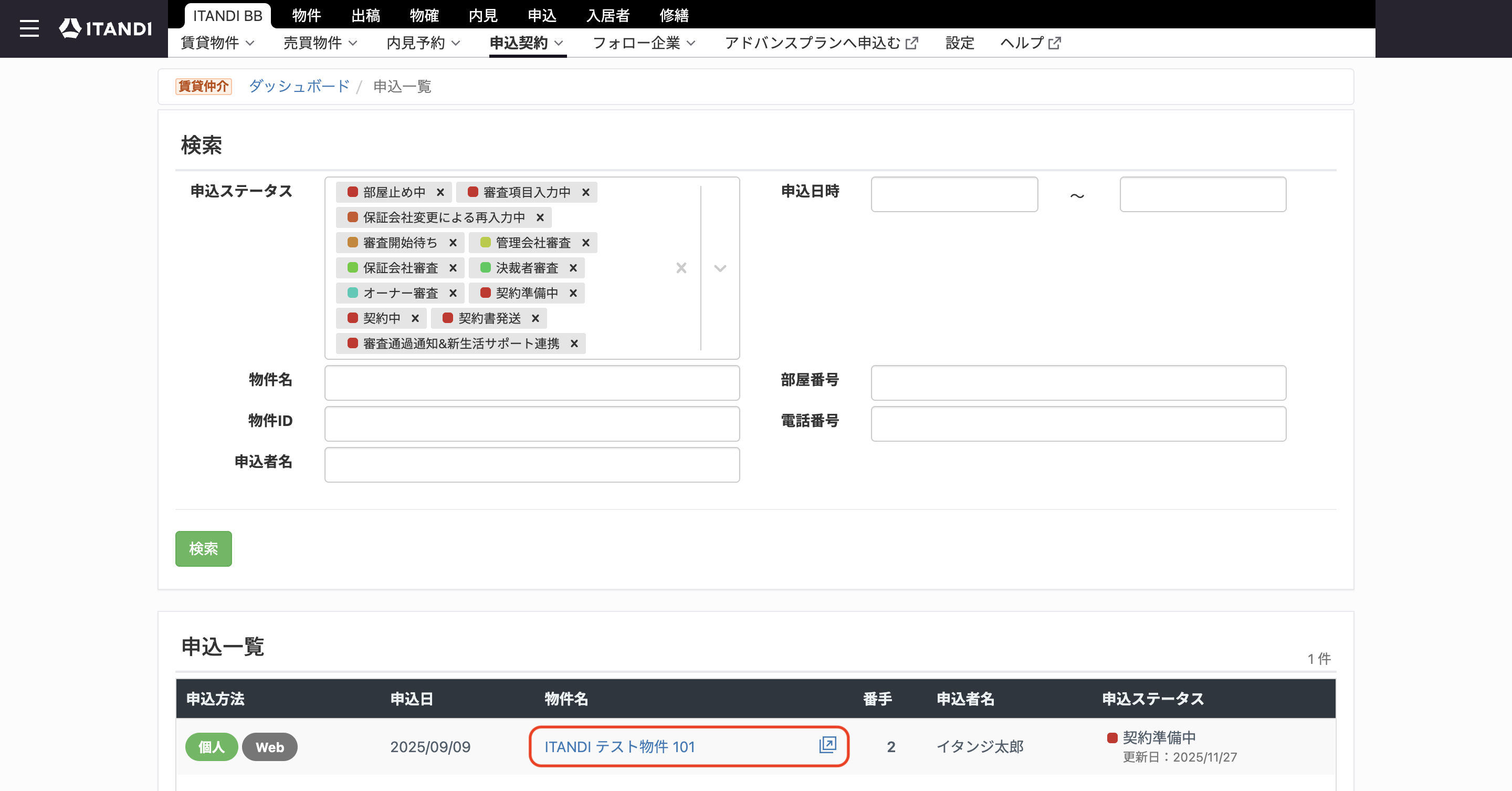Screen dimensions: 1512x791
Task: Expand the 申込契約 menu
Action: 527,43
